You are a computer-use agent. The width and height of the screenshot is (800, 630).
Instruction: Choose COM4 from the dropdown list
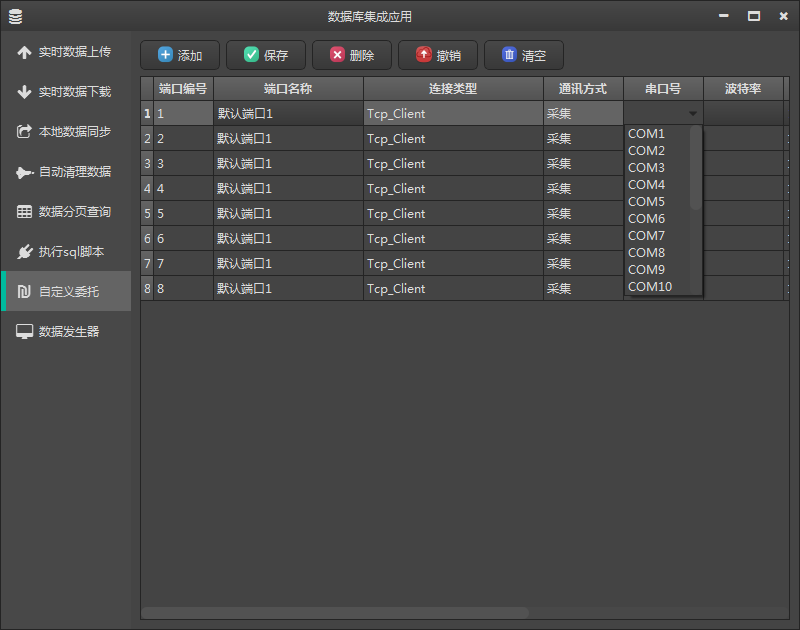pos(657,185)
